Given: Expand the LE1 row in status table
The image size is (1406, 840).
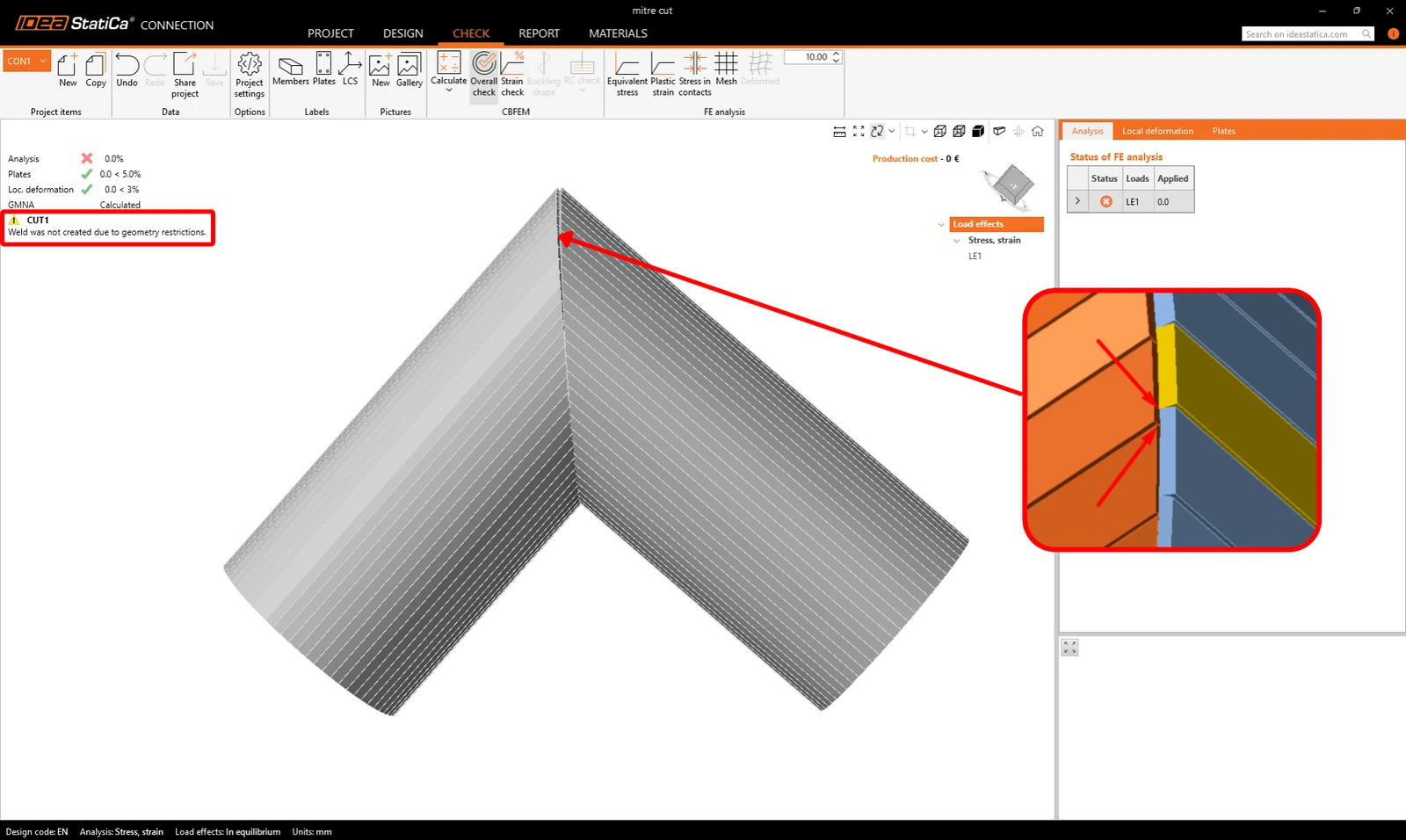Looking at the screenshot, I should [1077, 201].
